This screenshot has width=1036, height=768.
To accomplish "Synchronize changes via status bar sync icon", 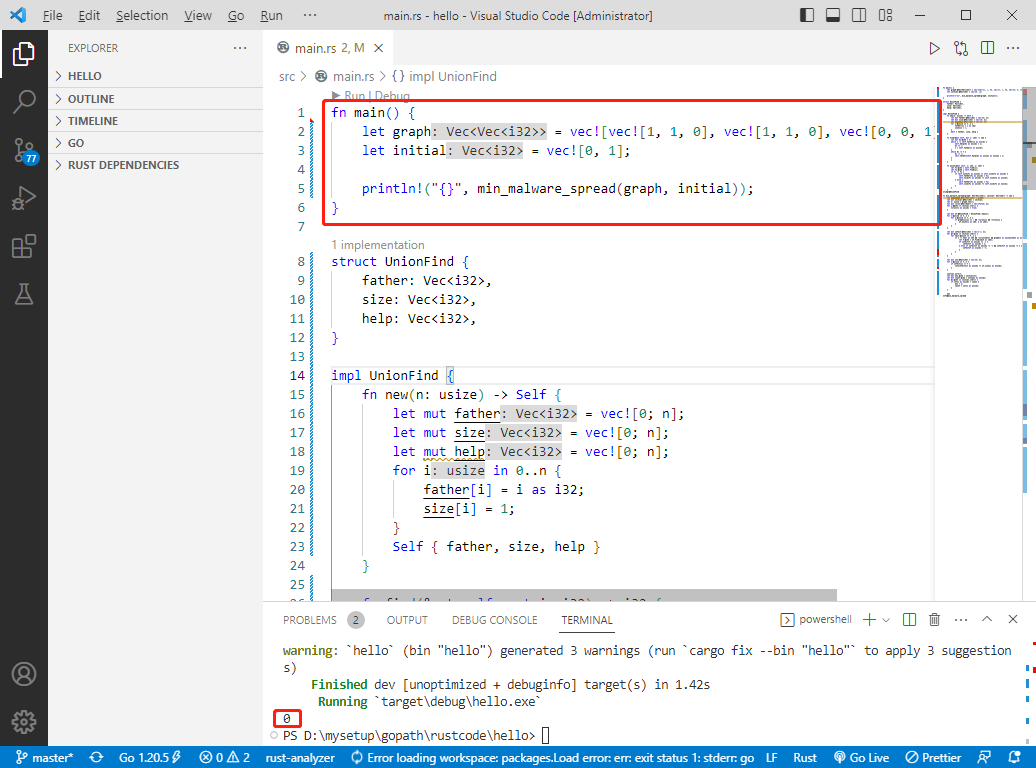I will pos(96,757).
